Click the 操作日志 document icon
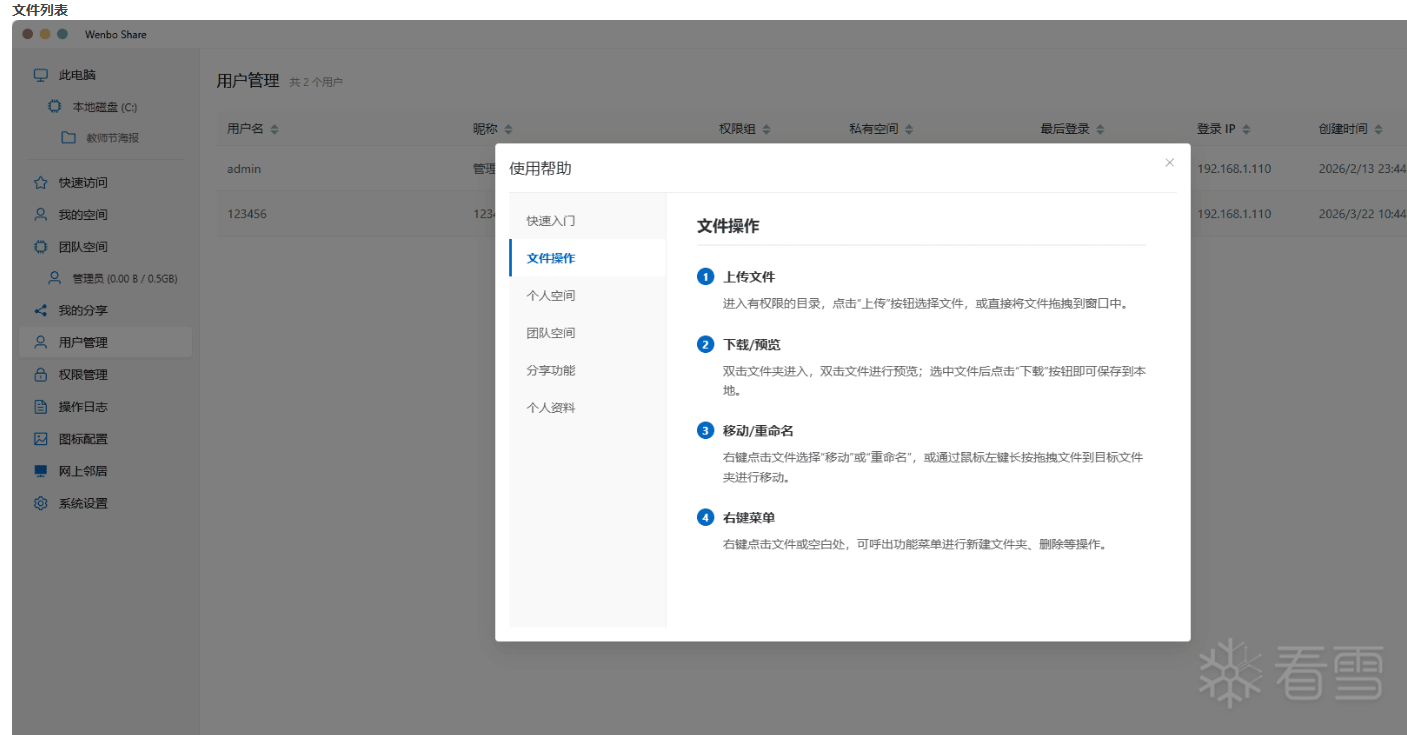 (x=41, y=407)
